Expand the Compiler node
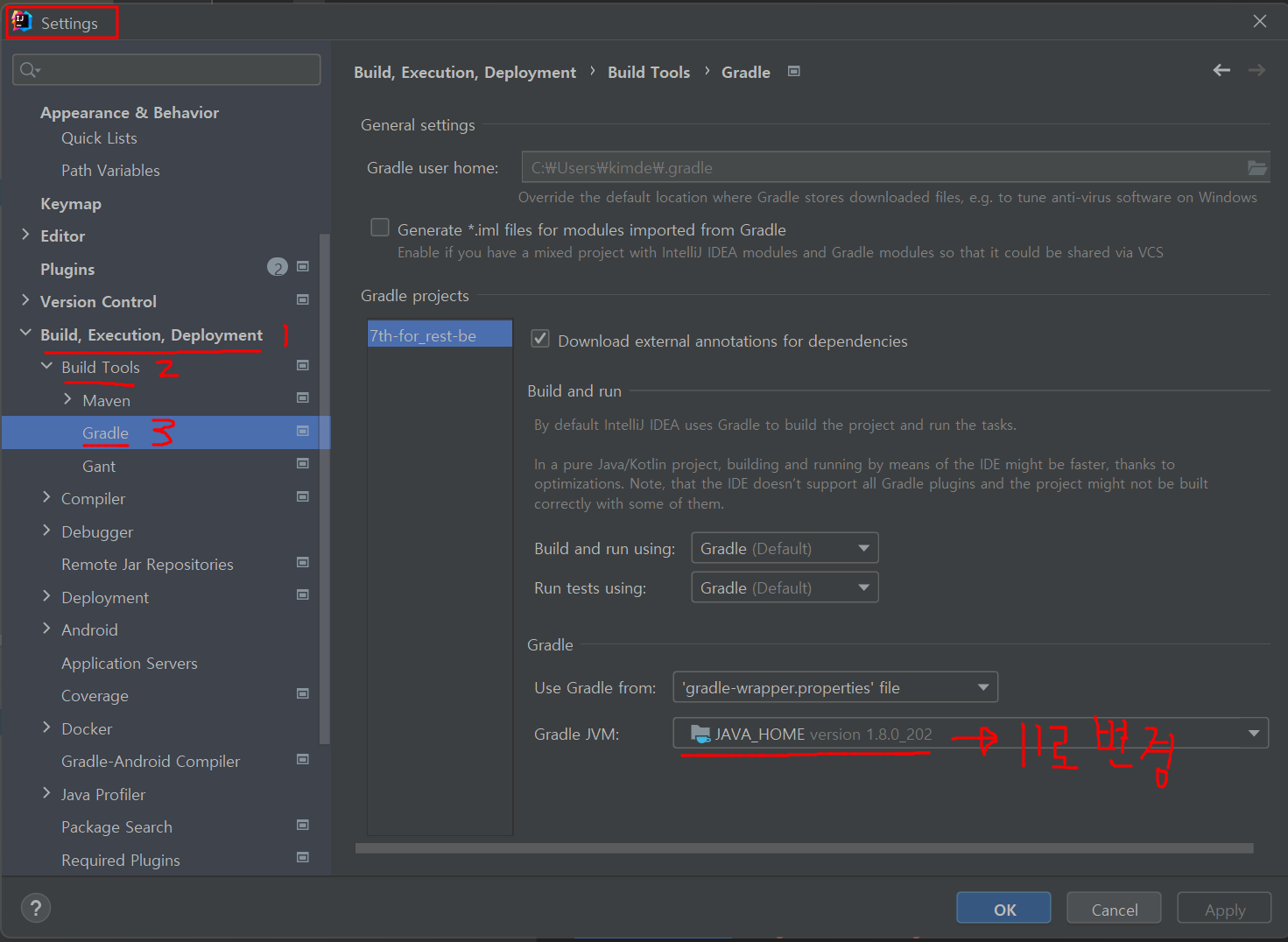The width and height of the screenshot is (1288, 942). click(x=46, y=496)
